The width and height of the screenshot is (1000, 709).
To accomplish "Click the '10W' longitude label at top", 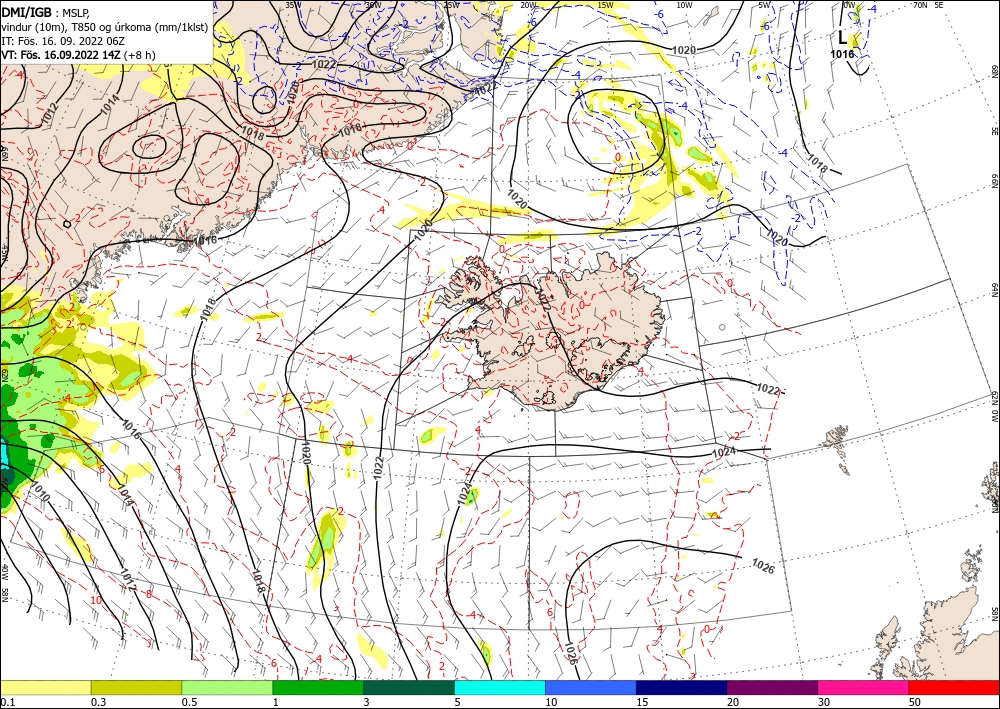I will [x=684, y=5].
